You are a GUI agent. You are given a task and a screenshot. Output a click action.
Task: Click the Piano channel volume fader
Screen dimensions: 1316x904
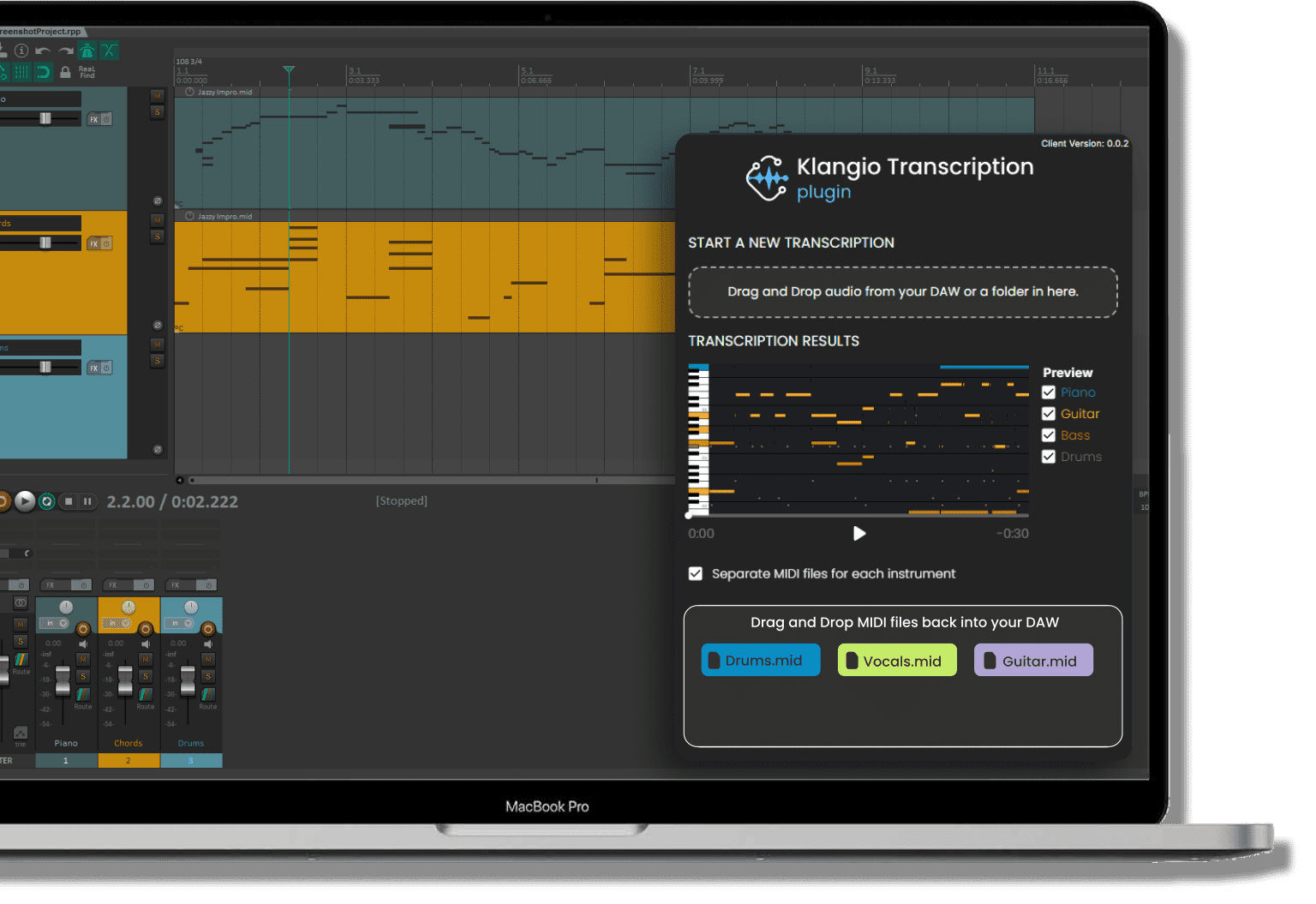pyautogui.click(x=63, y=680)
